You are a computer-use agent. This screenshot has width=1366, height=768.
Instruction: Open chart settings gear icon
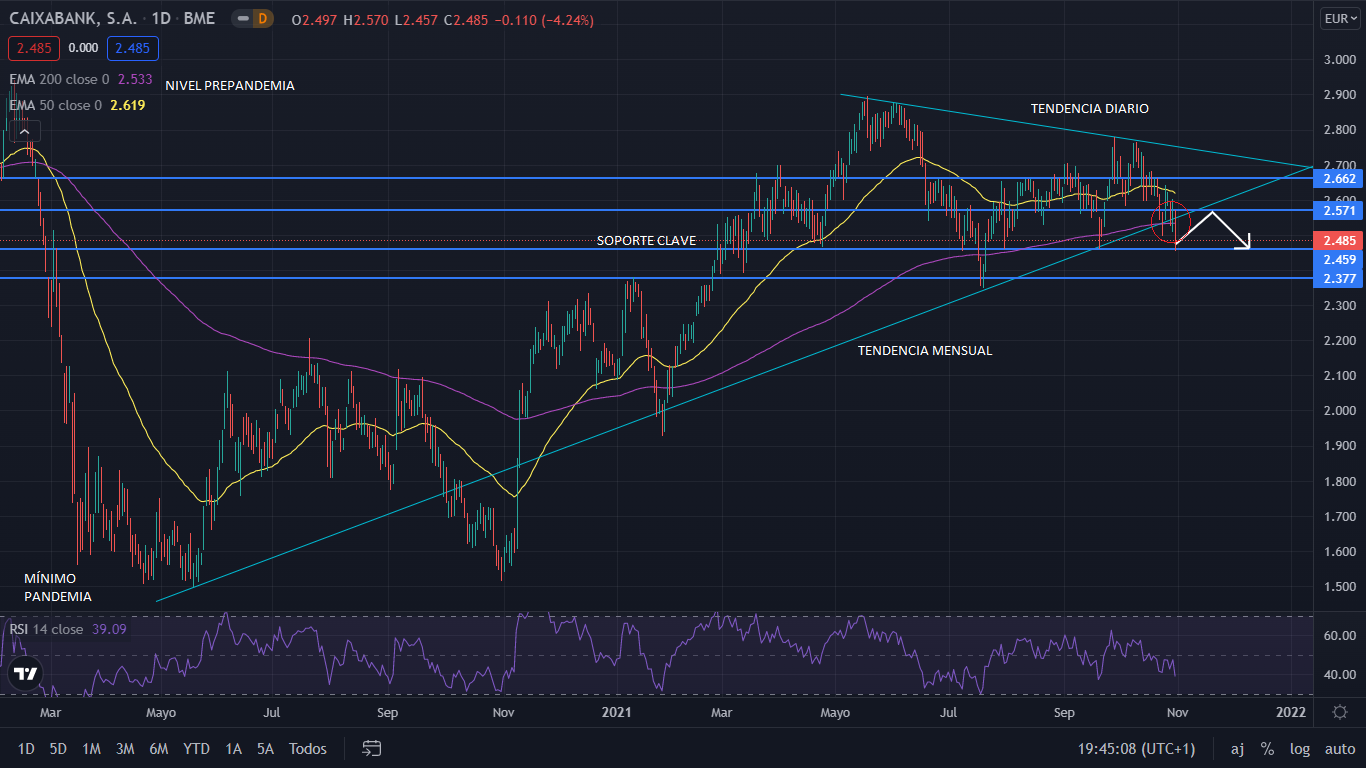1340,712
